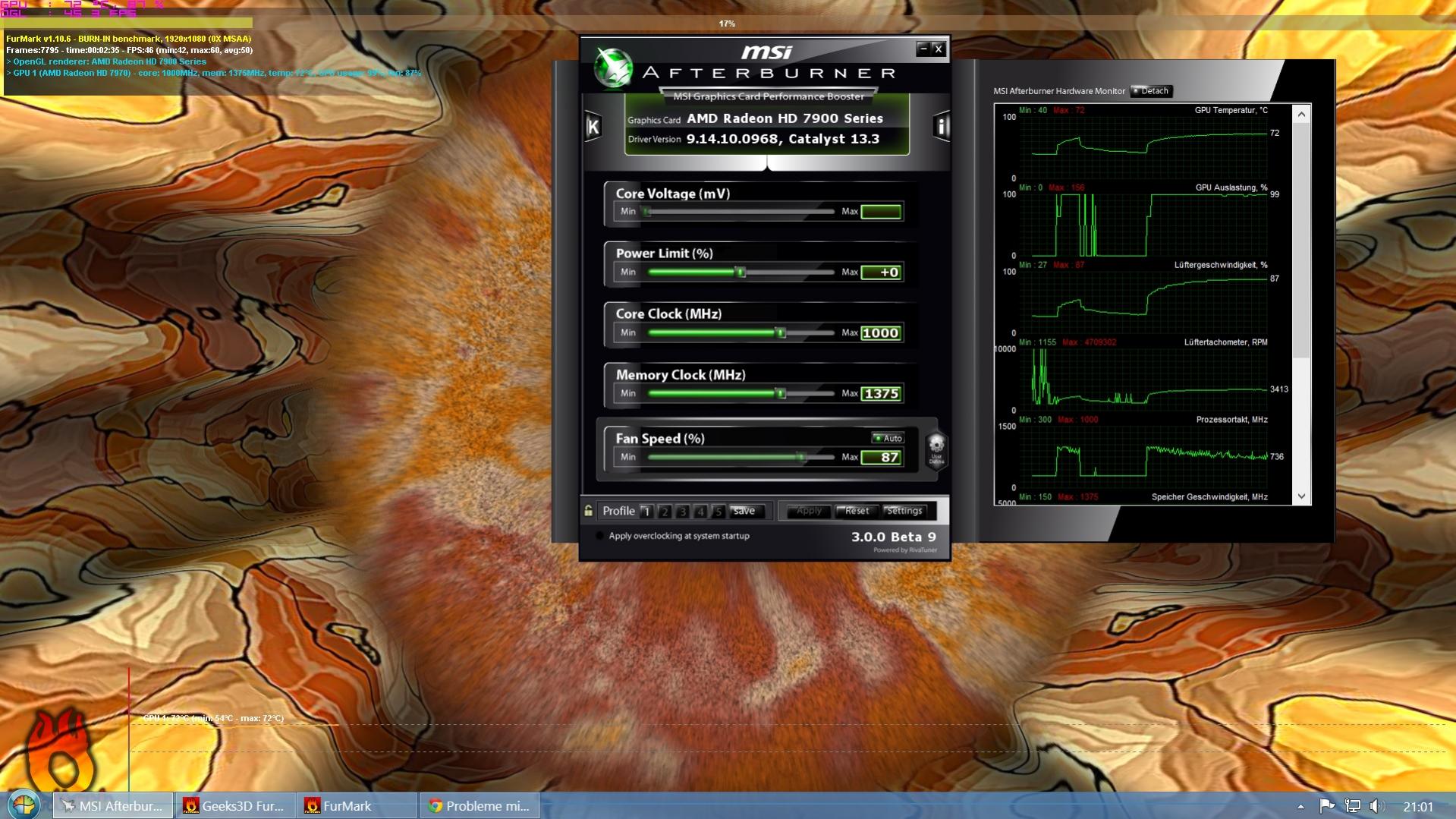Click the hardware monitor scroll-down arrow
Screen dimensions: 1456x819
point(1302,496)
